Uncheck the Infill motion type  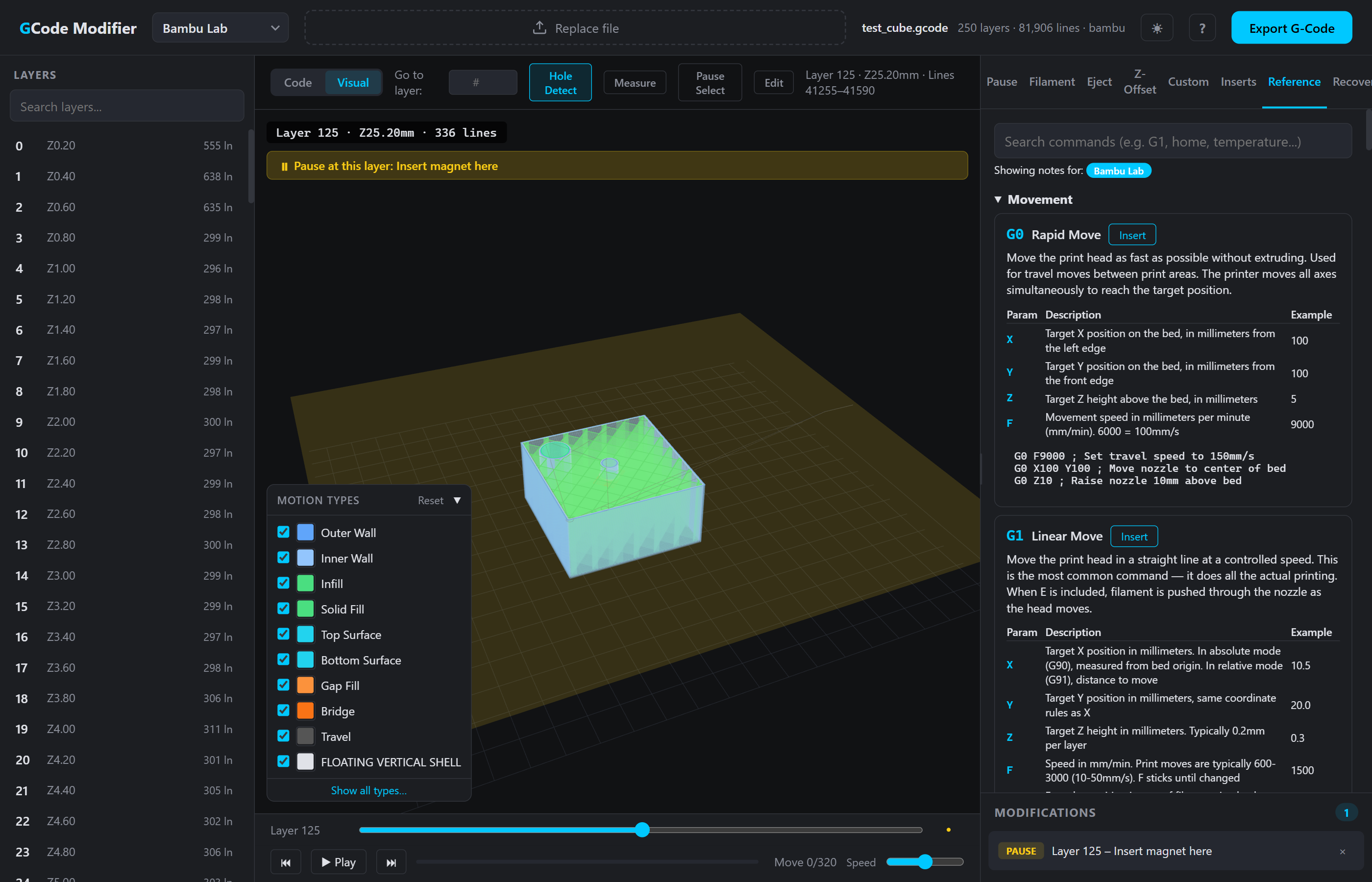pyautogui.click(x=283, y=583)
